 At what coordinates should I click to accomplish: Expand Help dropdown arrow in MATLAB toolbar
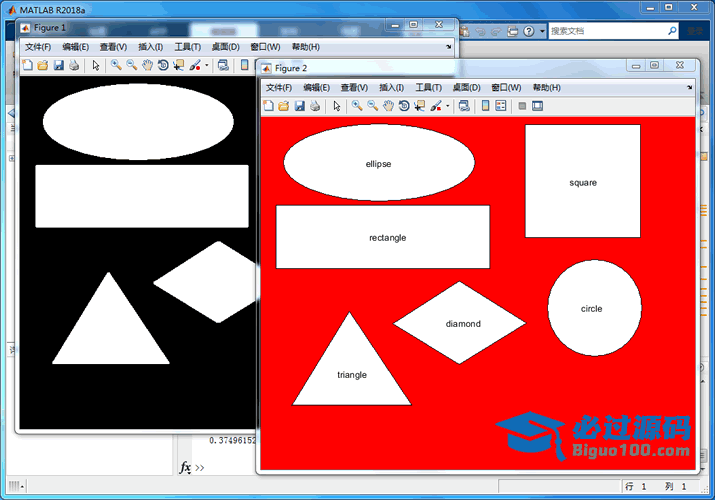click(542, 31)
